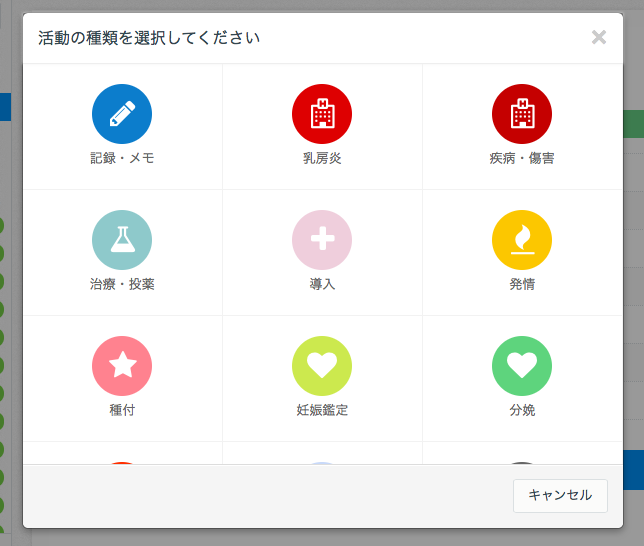Click the 種付 text label
The height and width of the screenshot is (546, 644).
tap(122, 410)
